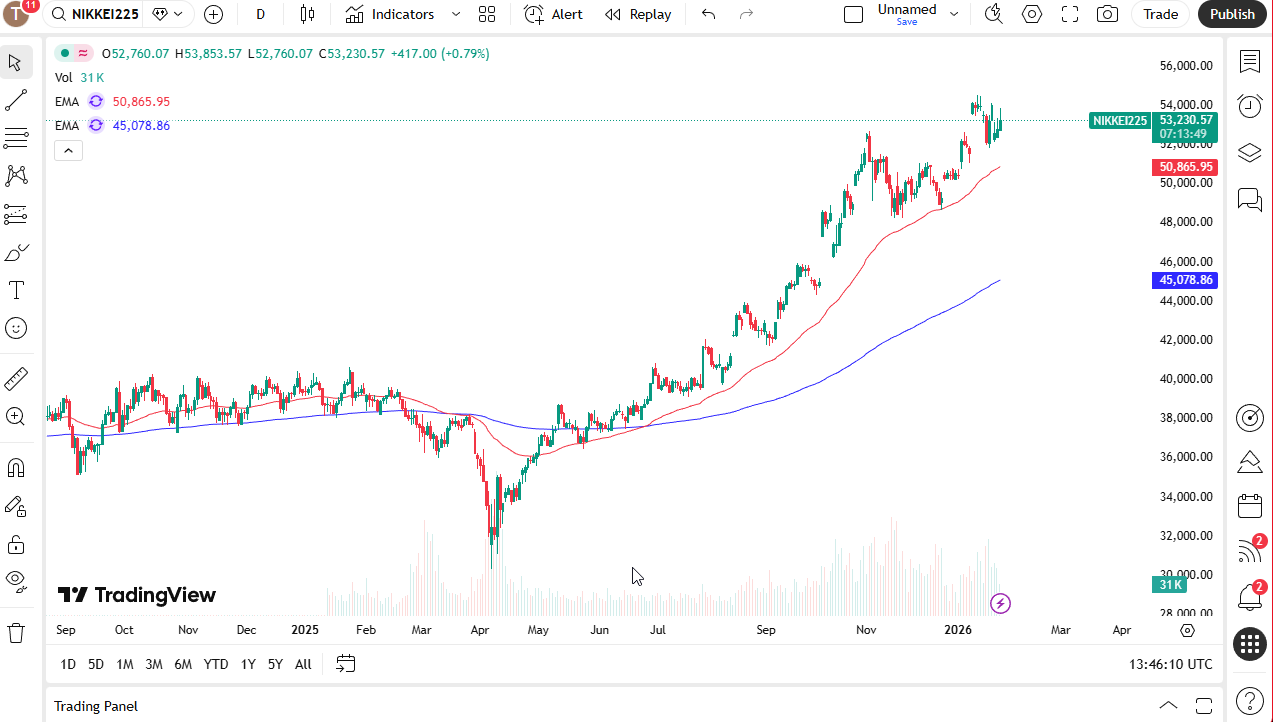Create a new Alert
1273x722 pixels.
[x=553, y=14]
